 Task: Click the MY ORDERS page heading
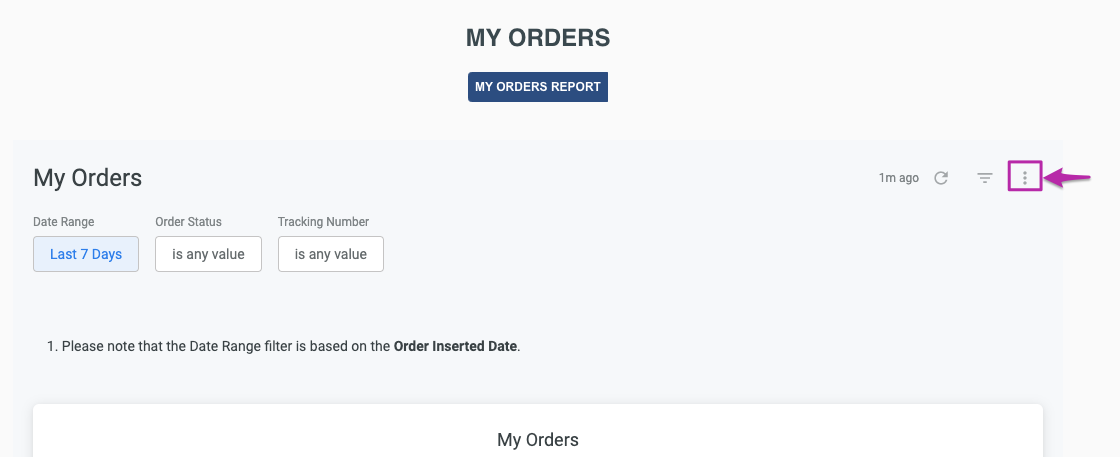pos(538,38)
